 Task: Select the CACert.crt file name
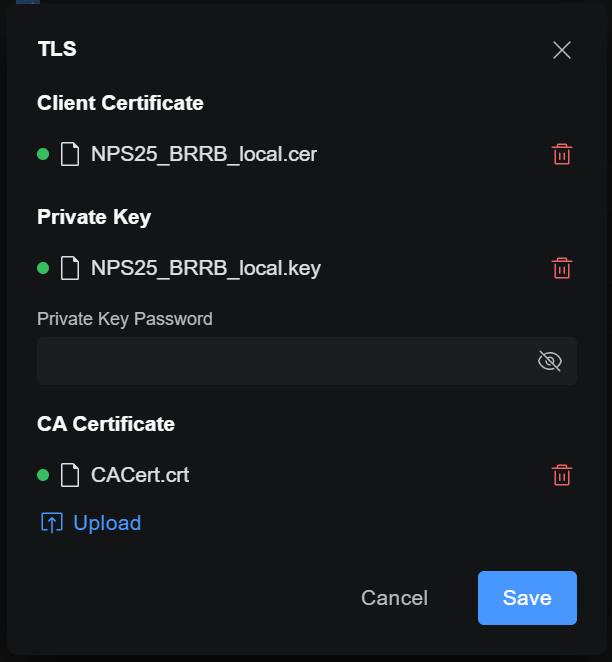click(x=140, y=475)
